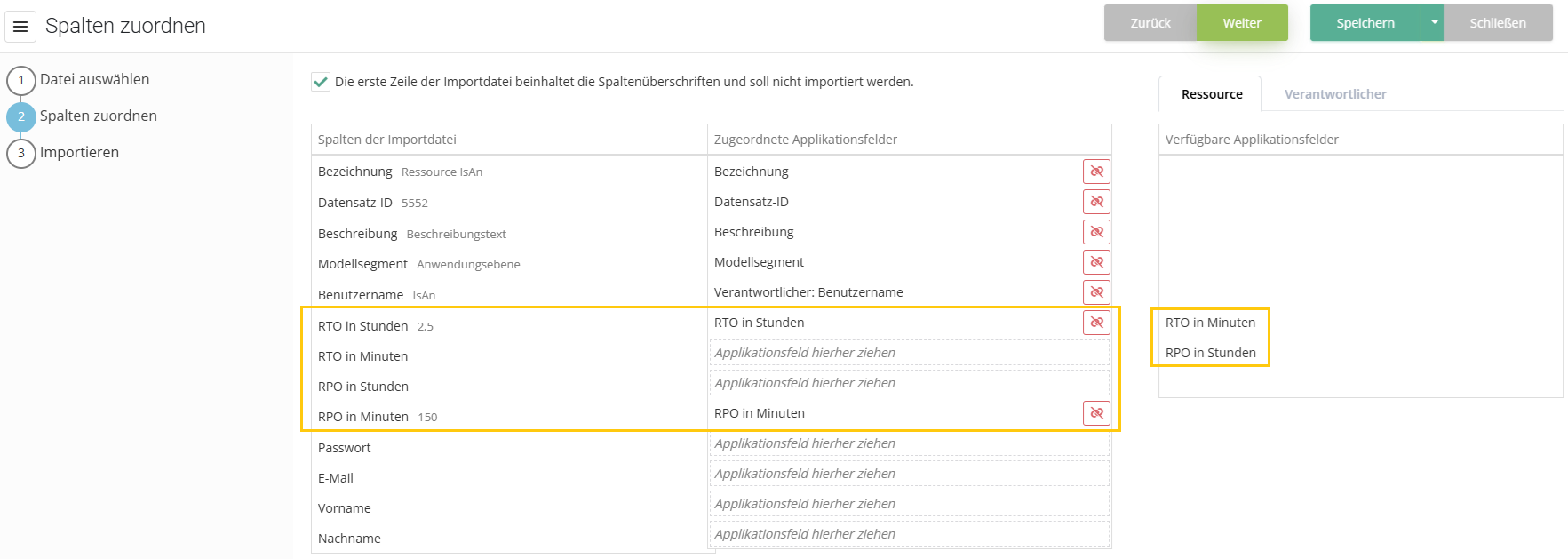Screen dimensions: 1568x559
Task: Click the empty drop zone beside Passwort
Action: 909,443
